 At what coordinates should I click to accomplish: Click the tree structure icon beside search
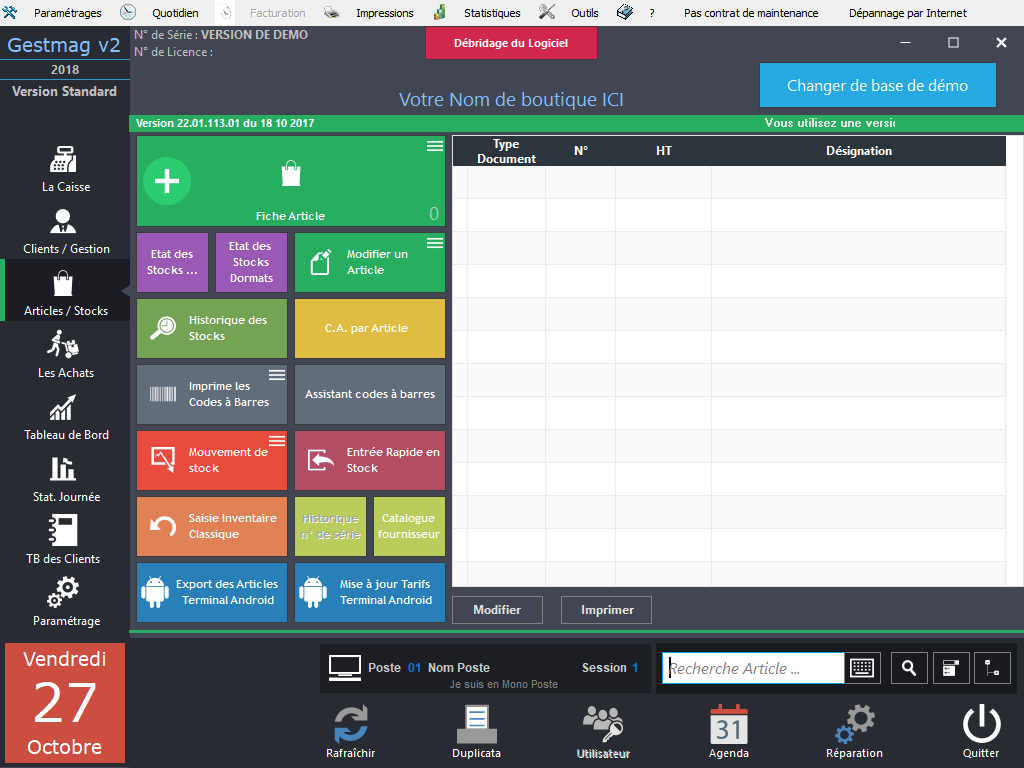(992, 668)
